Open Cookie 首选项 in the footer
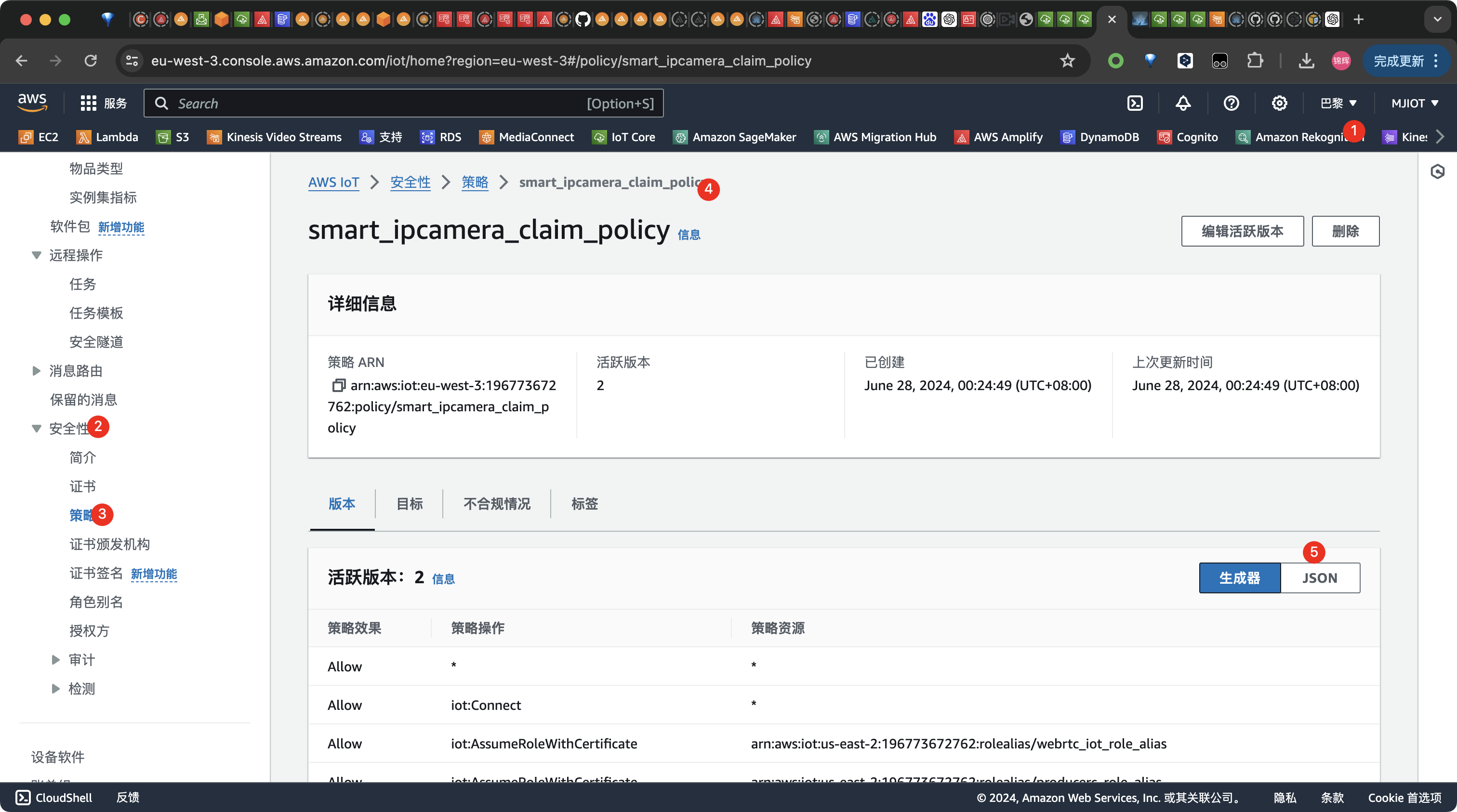 click(x=1404, y=797)
